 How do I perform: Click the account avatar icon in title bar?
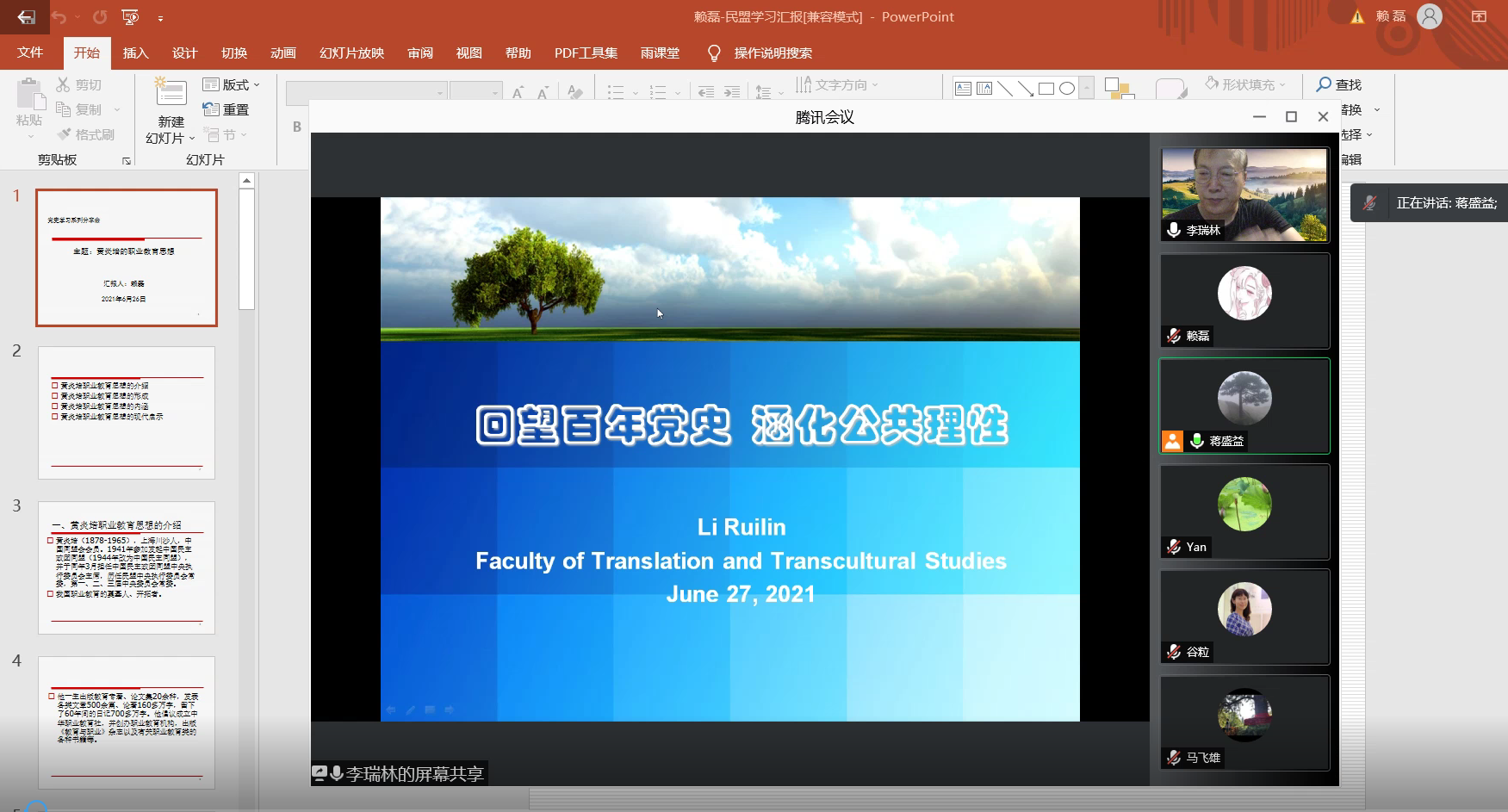(x=1430, y=16)
